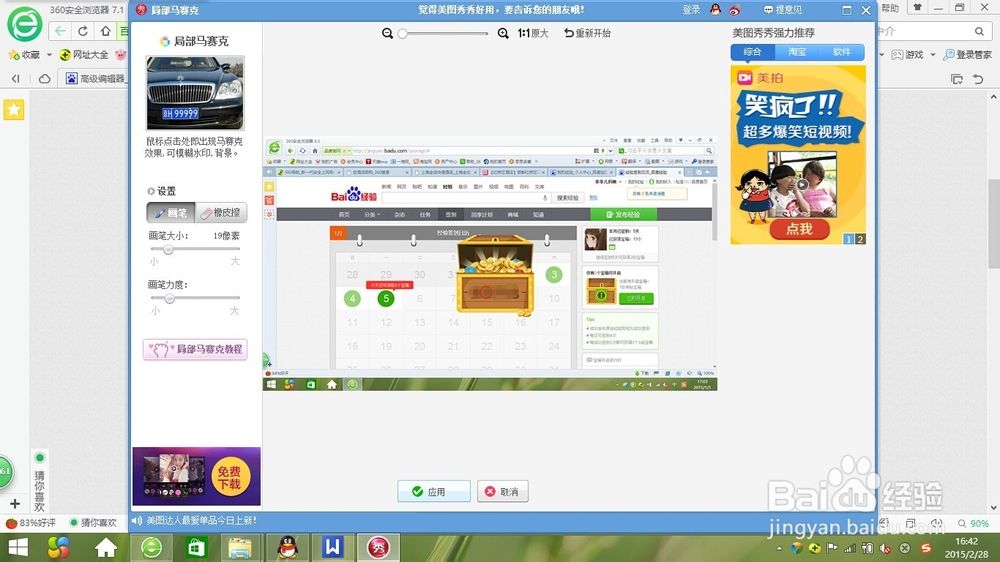Expand the 游戏 dropdown arrow
Image resolution: width=1000 pixels, height=562 pixels.
pos(932,55)
